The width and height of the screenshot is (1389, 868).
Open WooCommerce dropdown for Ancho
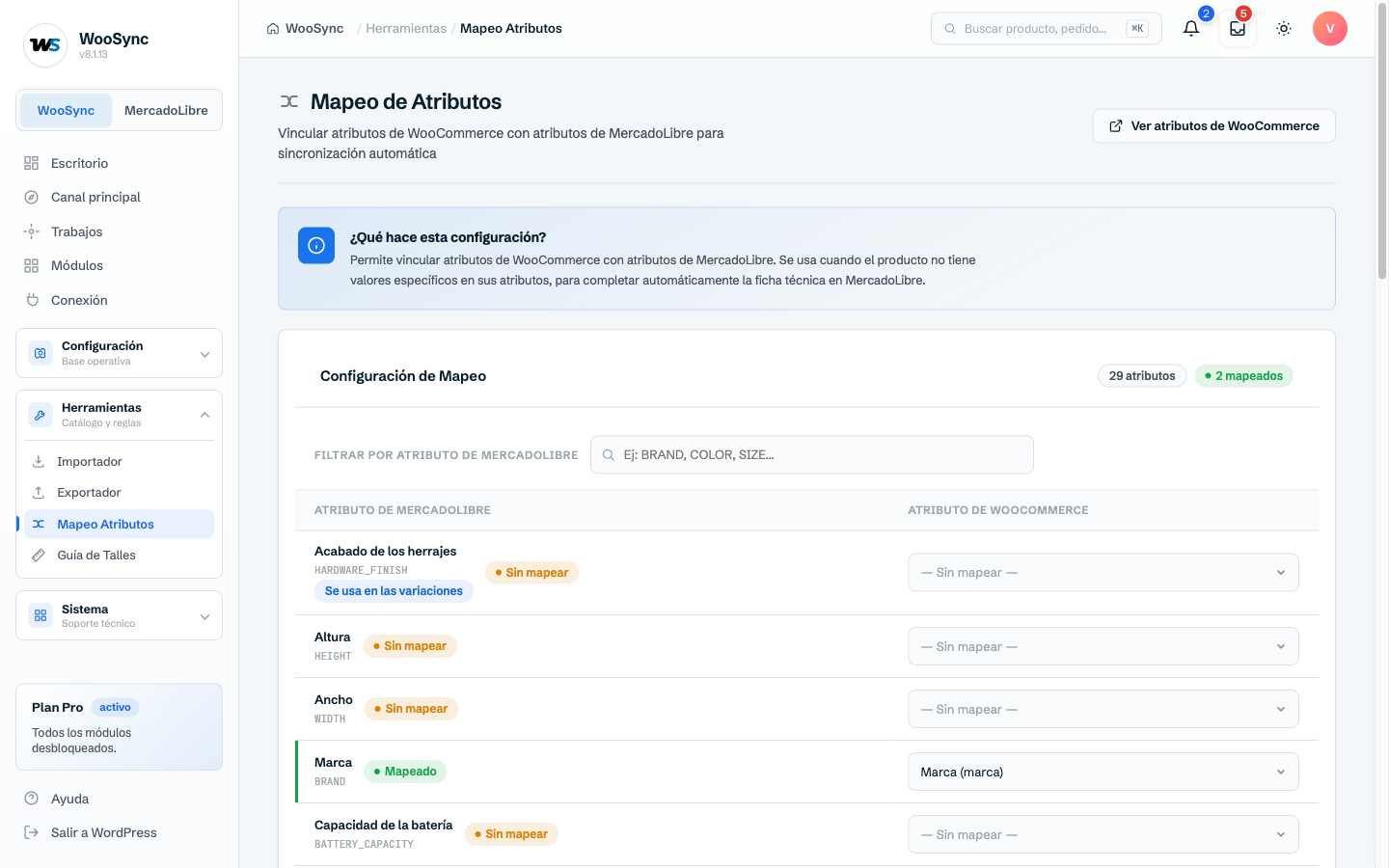point(1103,709)
